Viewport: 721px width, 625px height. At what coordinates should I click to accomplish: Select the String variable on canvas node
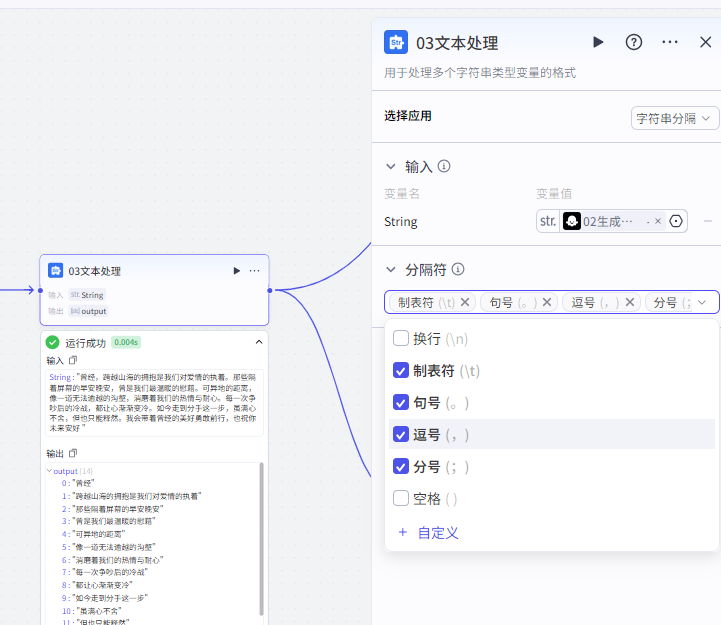(x=87, y=295)
